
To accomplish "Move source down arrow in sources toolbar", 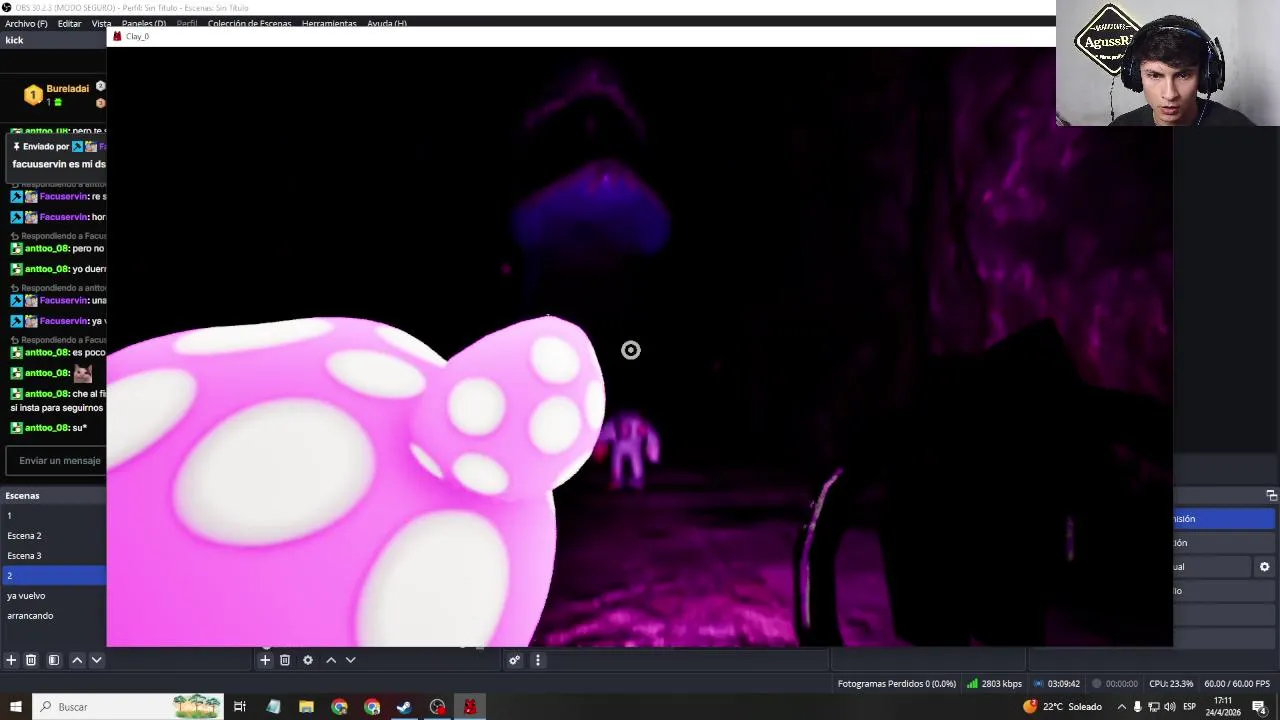I will [350, 660].
